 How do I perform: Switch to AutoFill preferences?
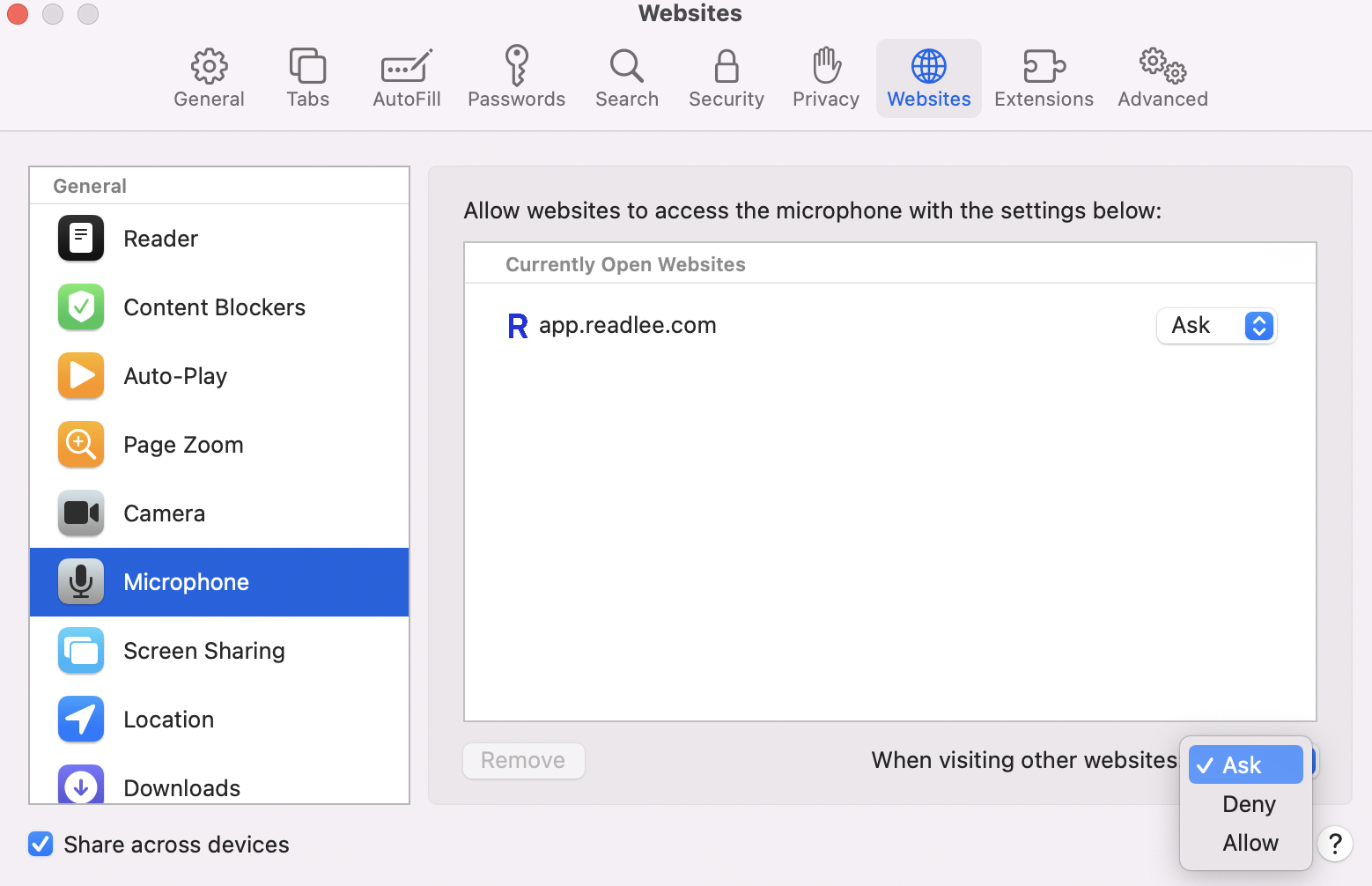coord(406,78)
